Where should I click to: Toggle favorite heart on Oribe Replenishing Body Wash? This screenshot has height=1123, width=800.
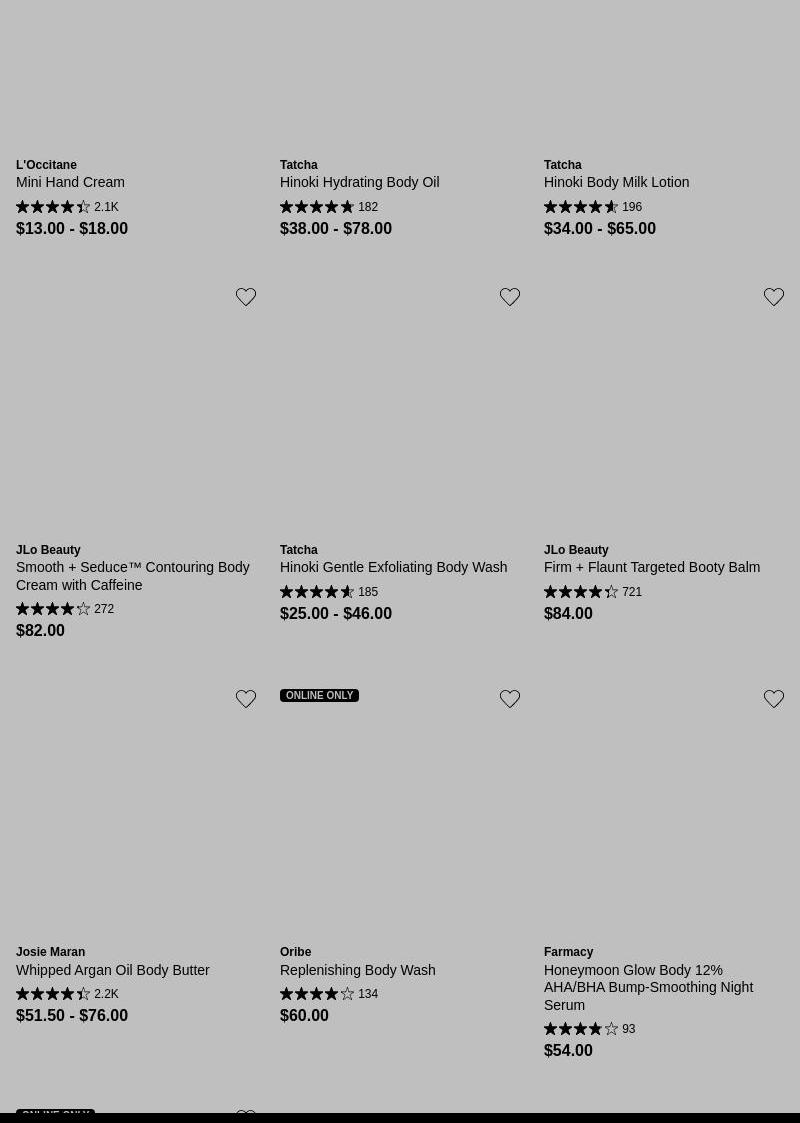[x=510, y=699]
